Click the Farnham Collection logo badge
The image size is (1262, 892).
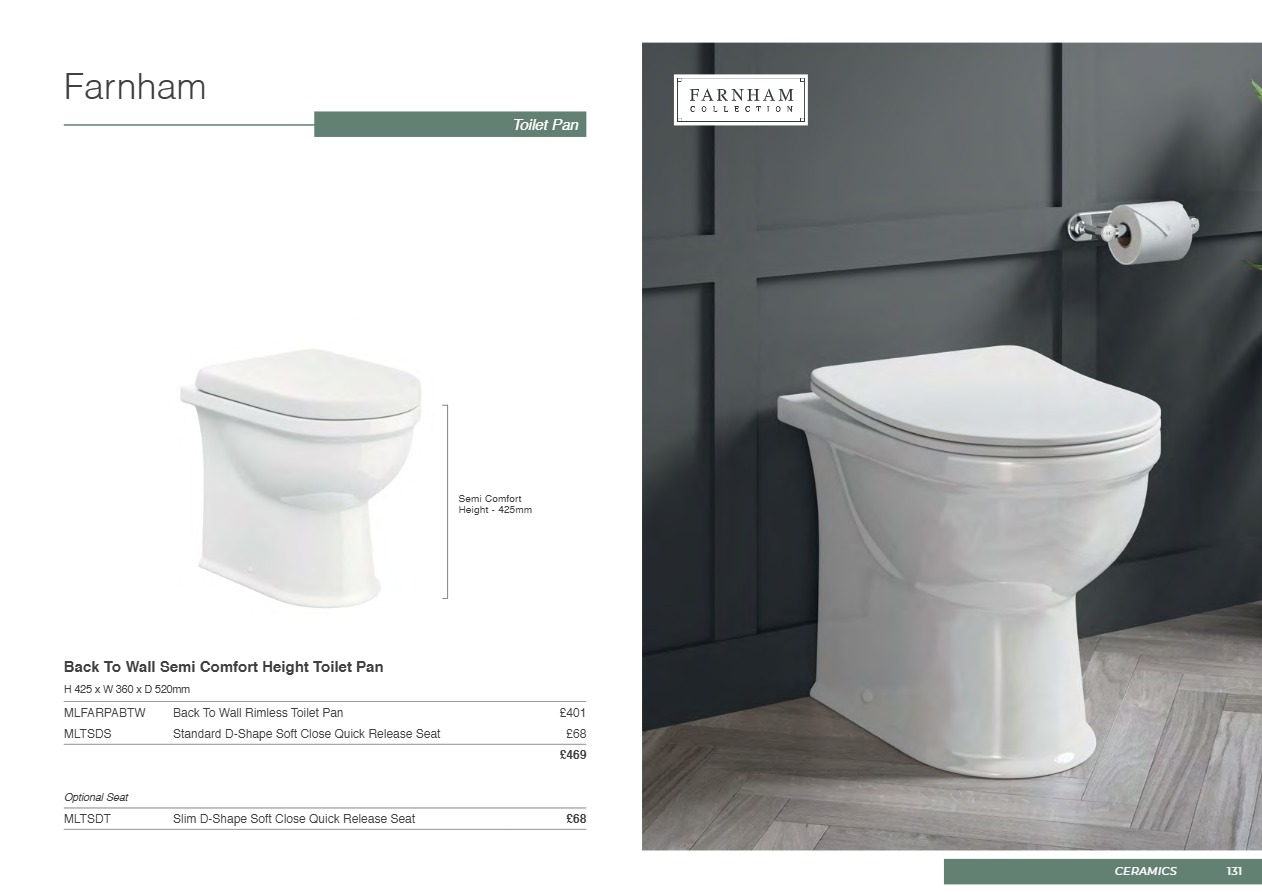[741, 99]
